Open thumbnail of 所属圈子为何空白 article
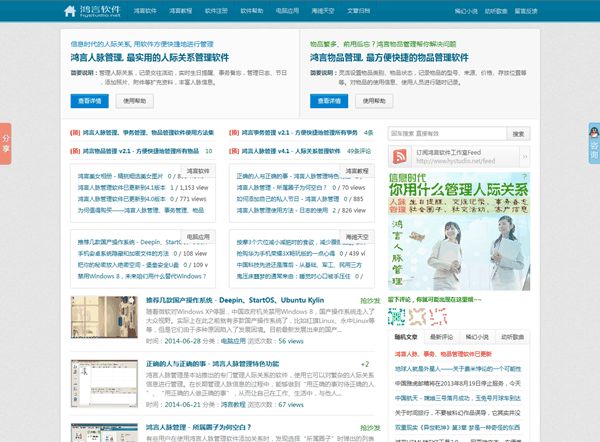This screenshot has height=442, width=600. tap(104, 432)
